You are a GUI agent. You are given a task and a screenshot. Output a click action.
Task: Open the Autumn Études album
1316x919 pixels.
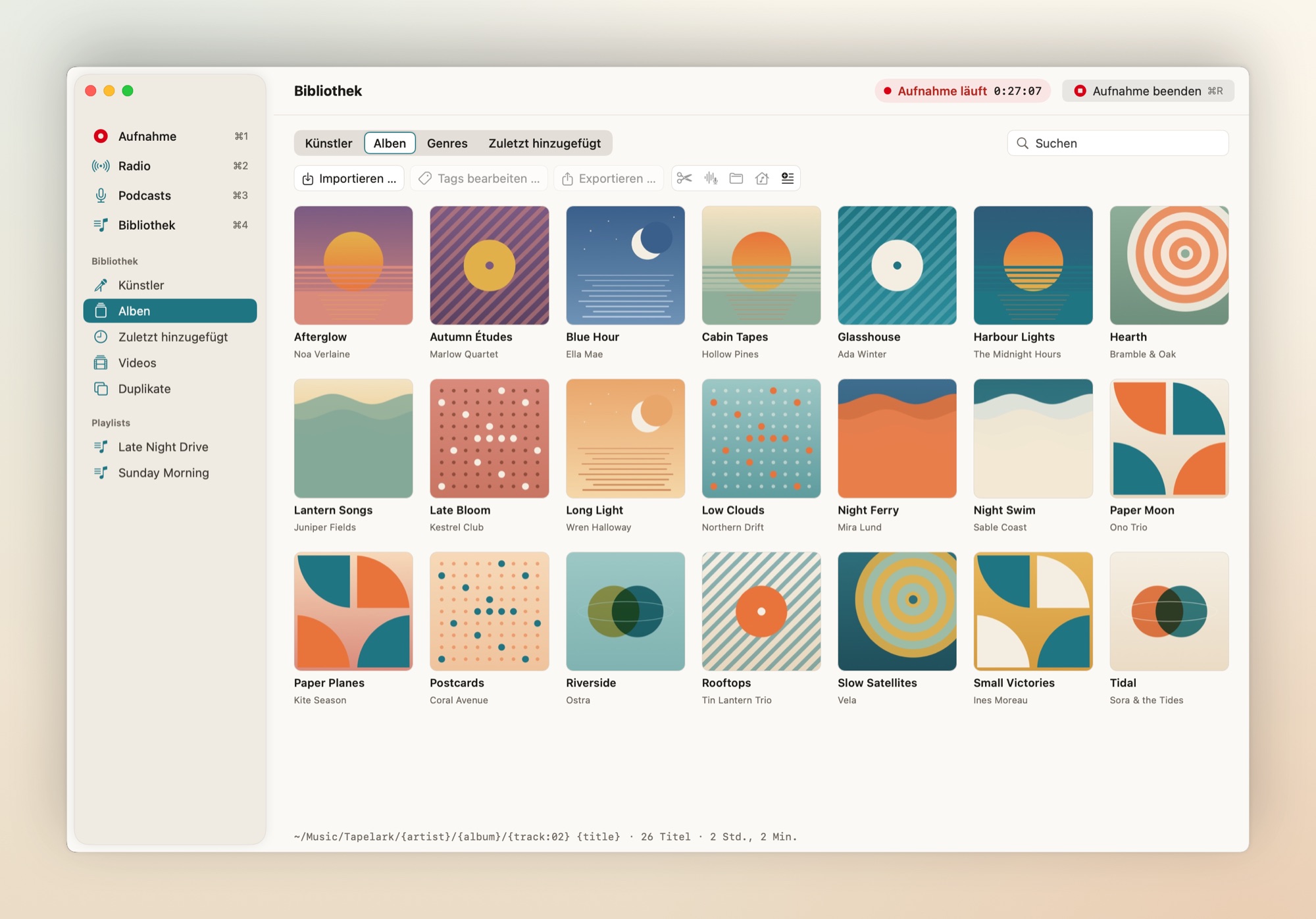pyautogui.click(x=490, y=265)
